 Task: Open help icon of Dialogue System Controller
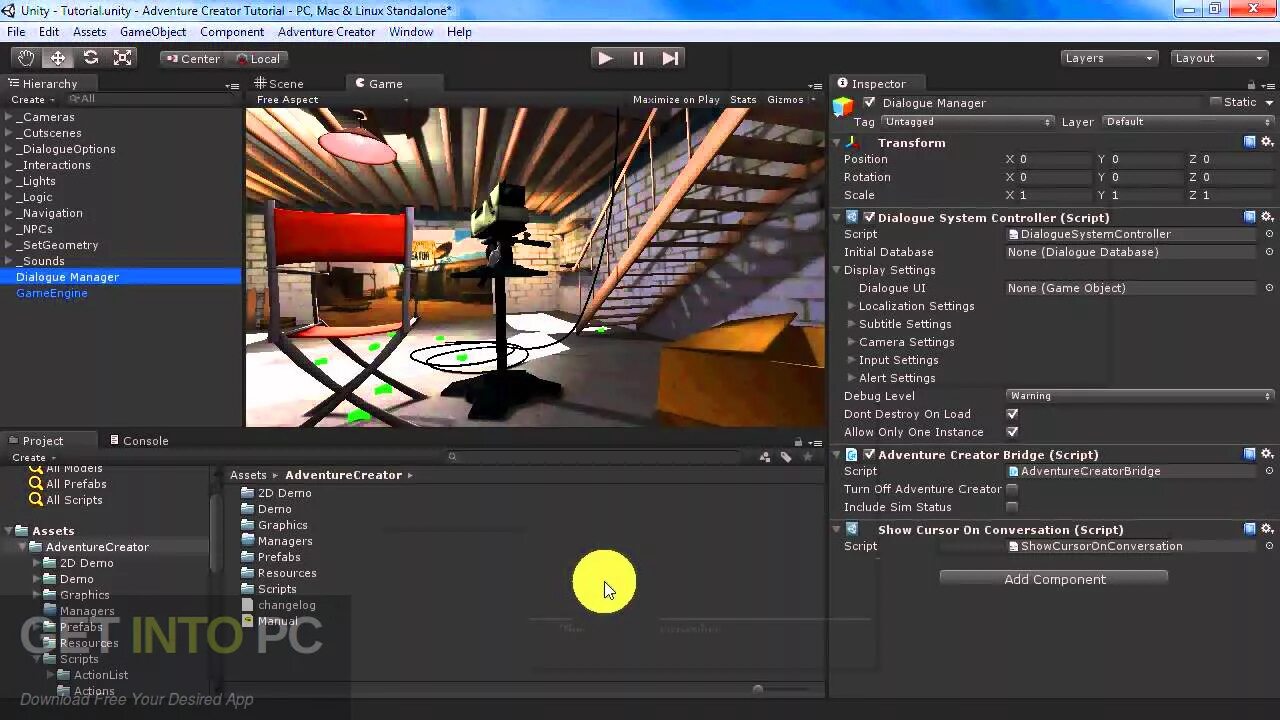pyautogui.click(x=1250, y=217)
